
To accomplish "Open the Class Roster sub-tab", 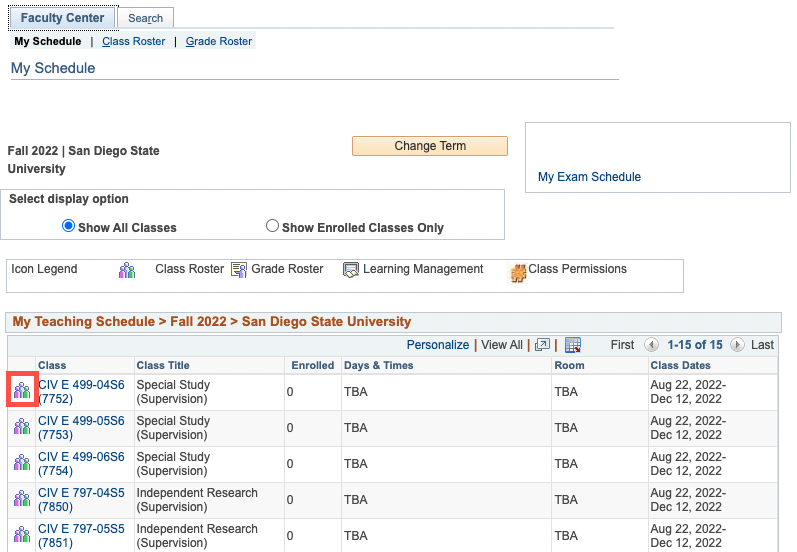I will pos(134,41).
